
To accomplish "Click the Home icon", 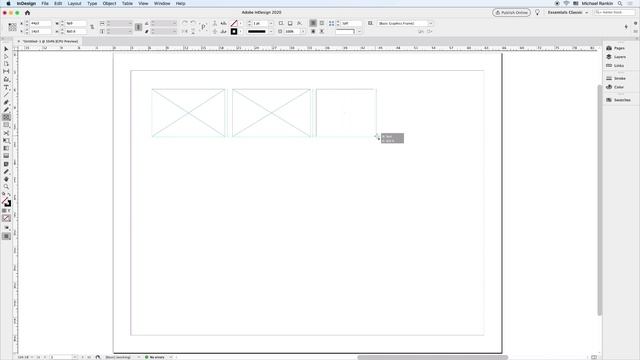I will tap(27, 13).
